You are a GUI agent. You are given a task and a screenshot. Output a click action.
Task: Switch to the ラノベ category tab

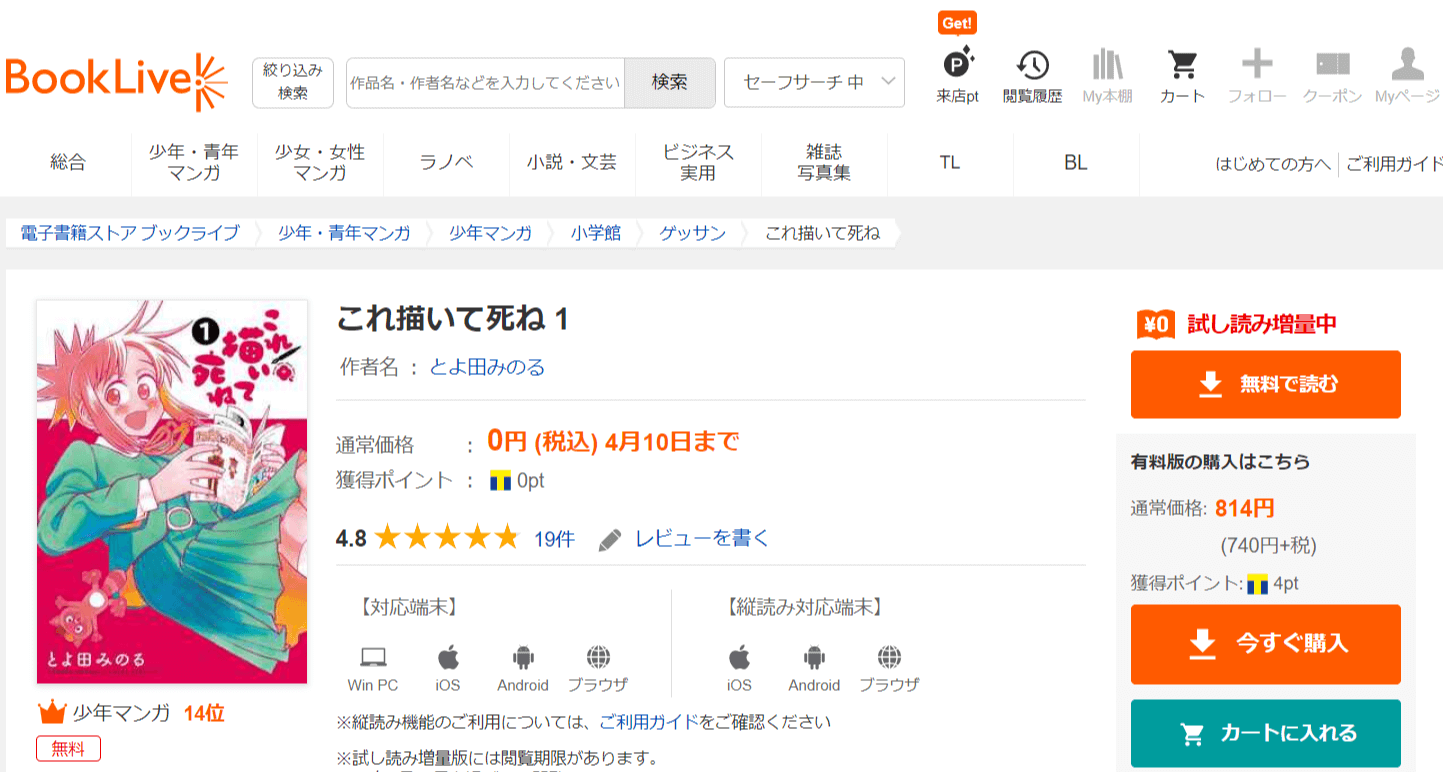pos(446,163)
